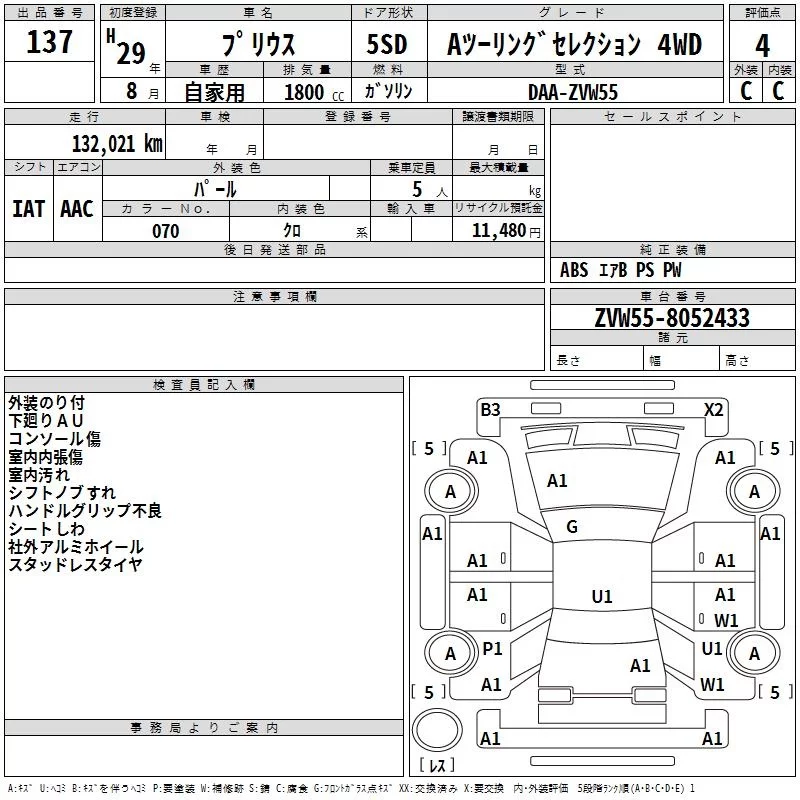Select the P1 paint mark on diagram
The image size is (800, 800).
click(492, 649)
